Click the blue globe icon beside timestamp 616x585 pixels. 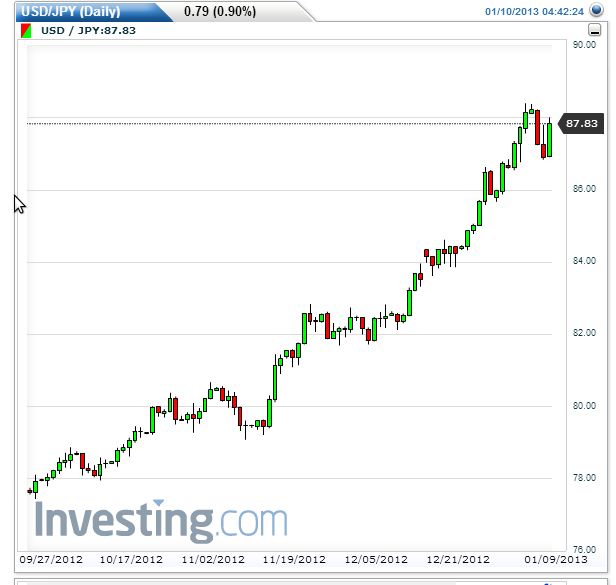596,10
